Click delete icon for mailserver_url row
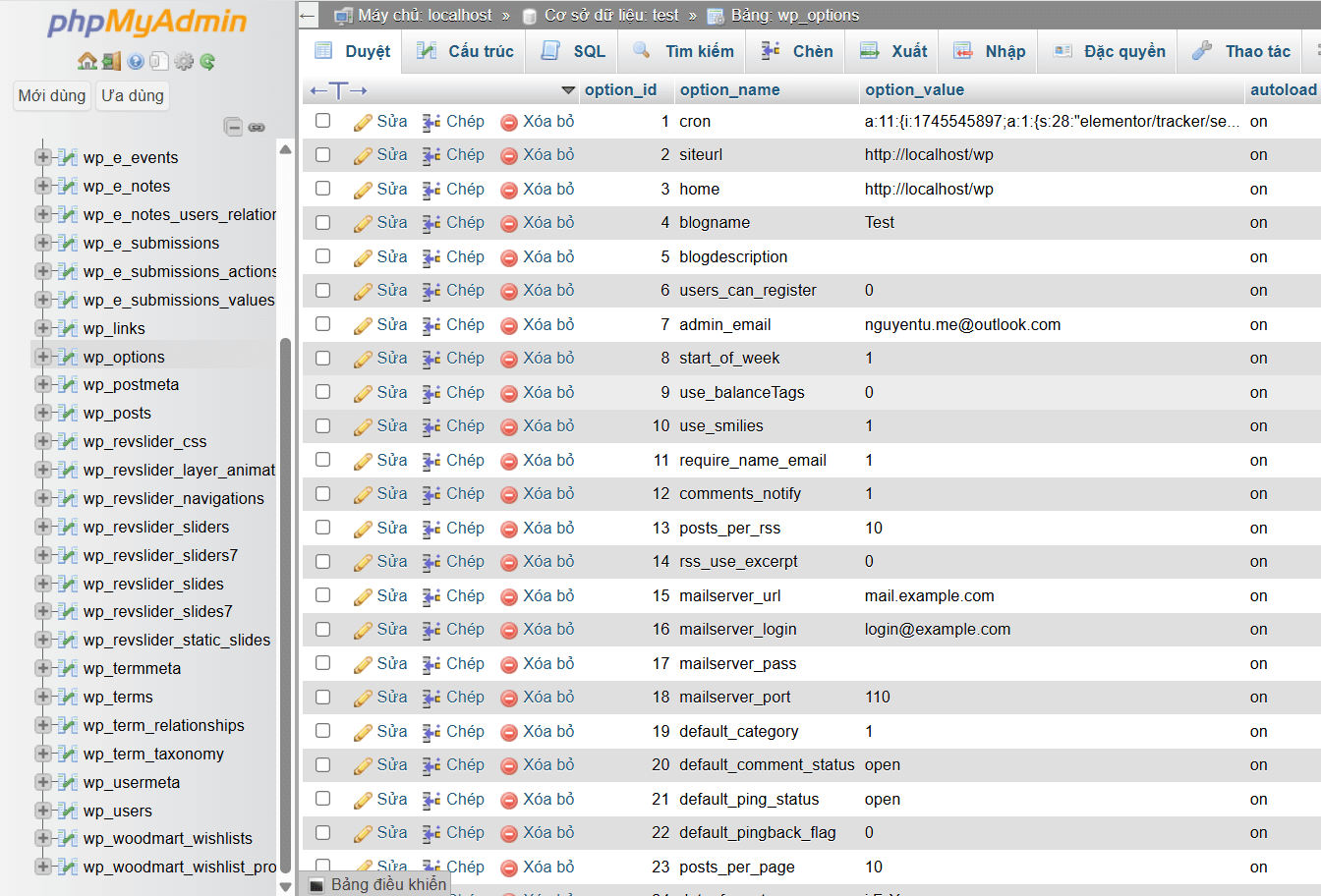This screenshot has width=1321, height=896. click(x=509, y=596)
